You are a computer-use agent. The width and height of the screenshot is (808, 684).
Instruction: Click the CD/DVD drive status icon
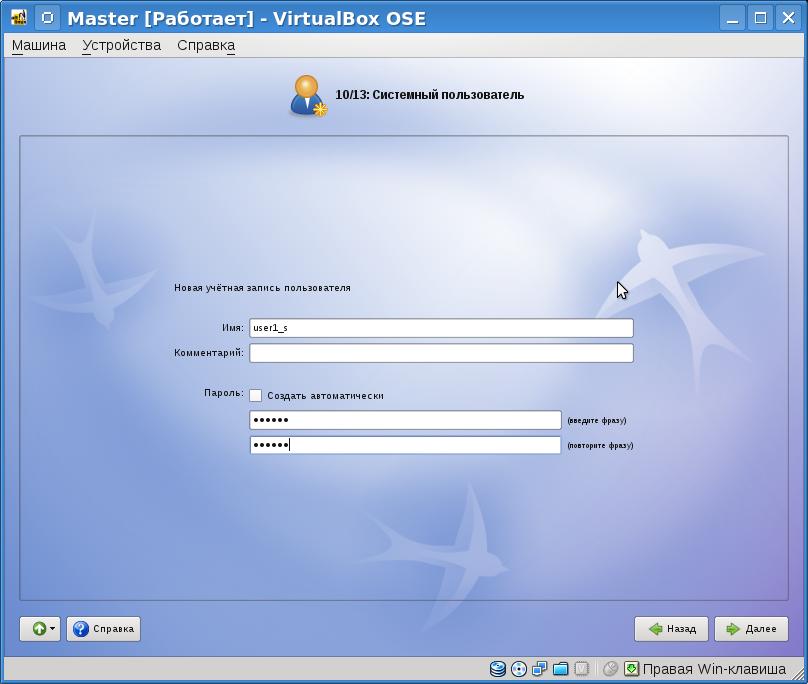[x=519, y=669]
